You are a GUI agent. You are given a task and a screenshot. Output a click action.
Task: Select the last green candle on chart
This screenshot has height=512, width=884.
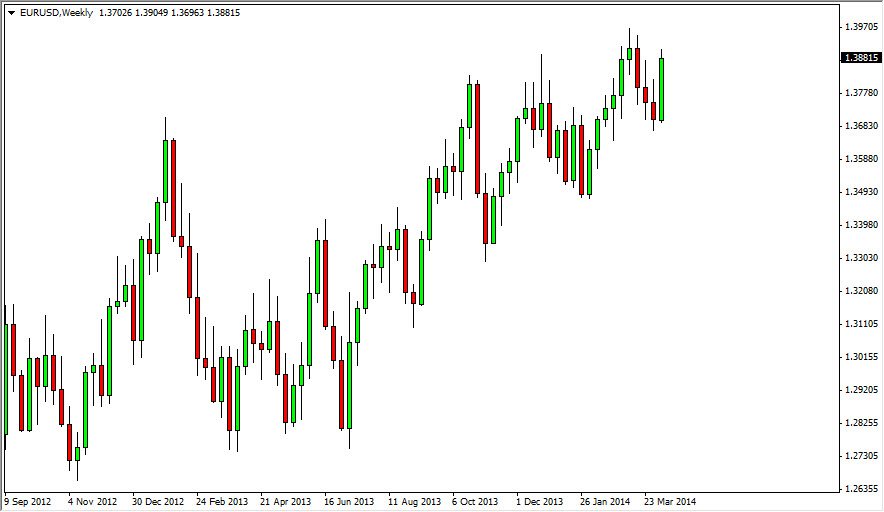662,90
